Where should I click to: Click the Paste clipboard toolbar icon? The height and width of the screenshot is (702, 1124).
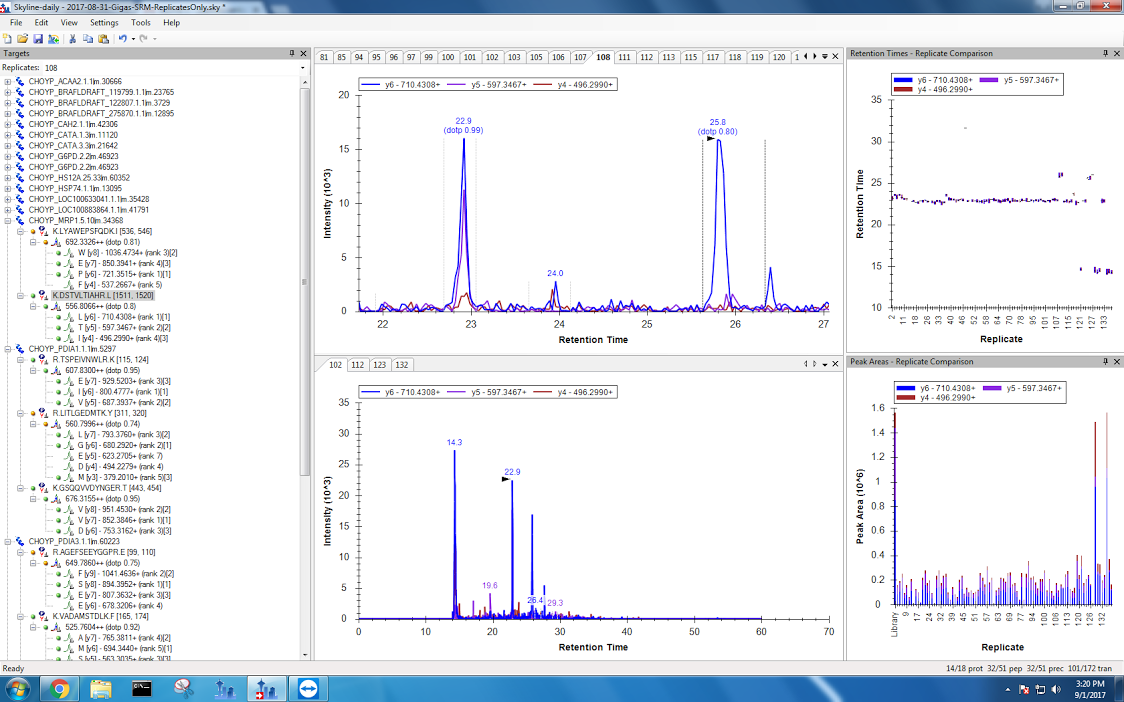[103, 38]
